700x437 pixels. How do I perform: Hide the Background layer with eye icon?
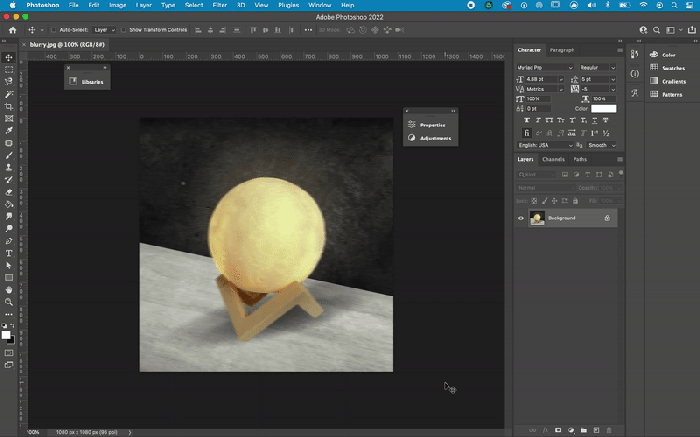click(521, 218)
